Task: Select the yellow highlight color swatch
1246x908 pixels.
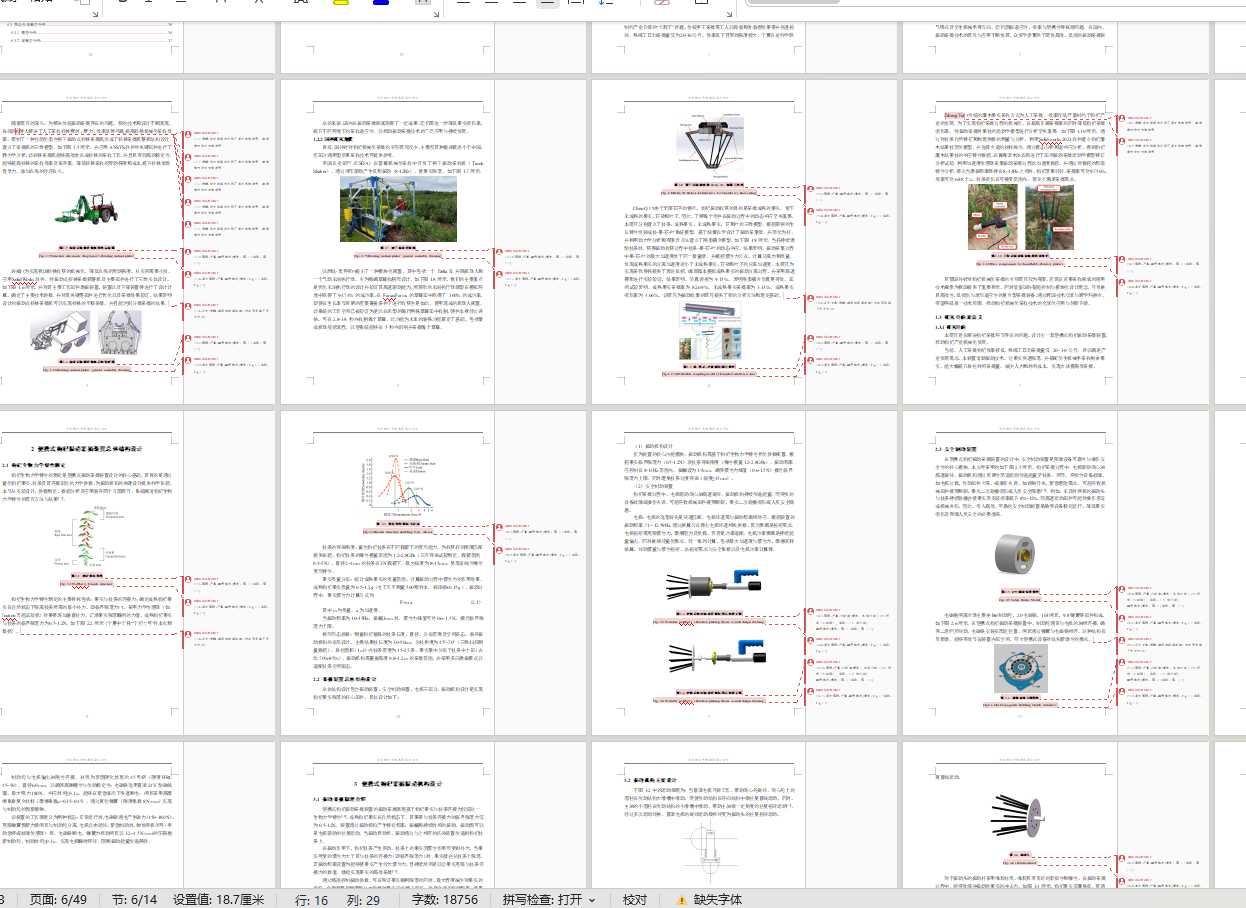Action: click(x=340, y=3)
